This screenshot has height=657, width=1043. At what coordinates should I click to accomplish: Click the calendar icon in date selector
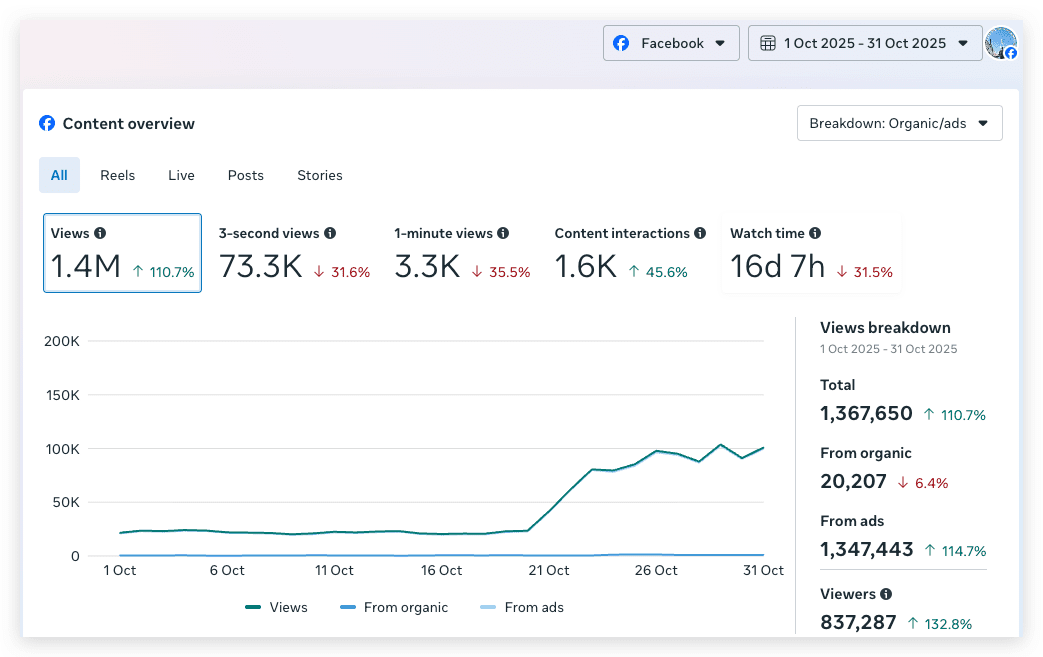click(x=768, y=43)
